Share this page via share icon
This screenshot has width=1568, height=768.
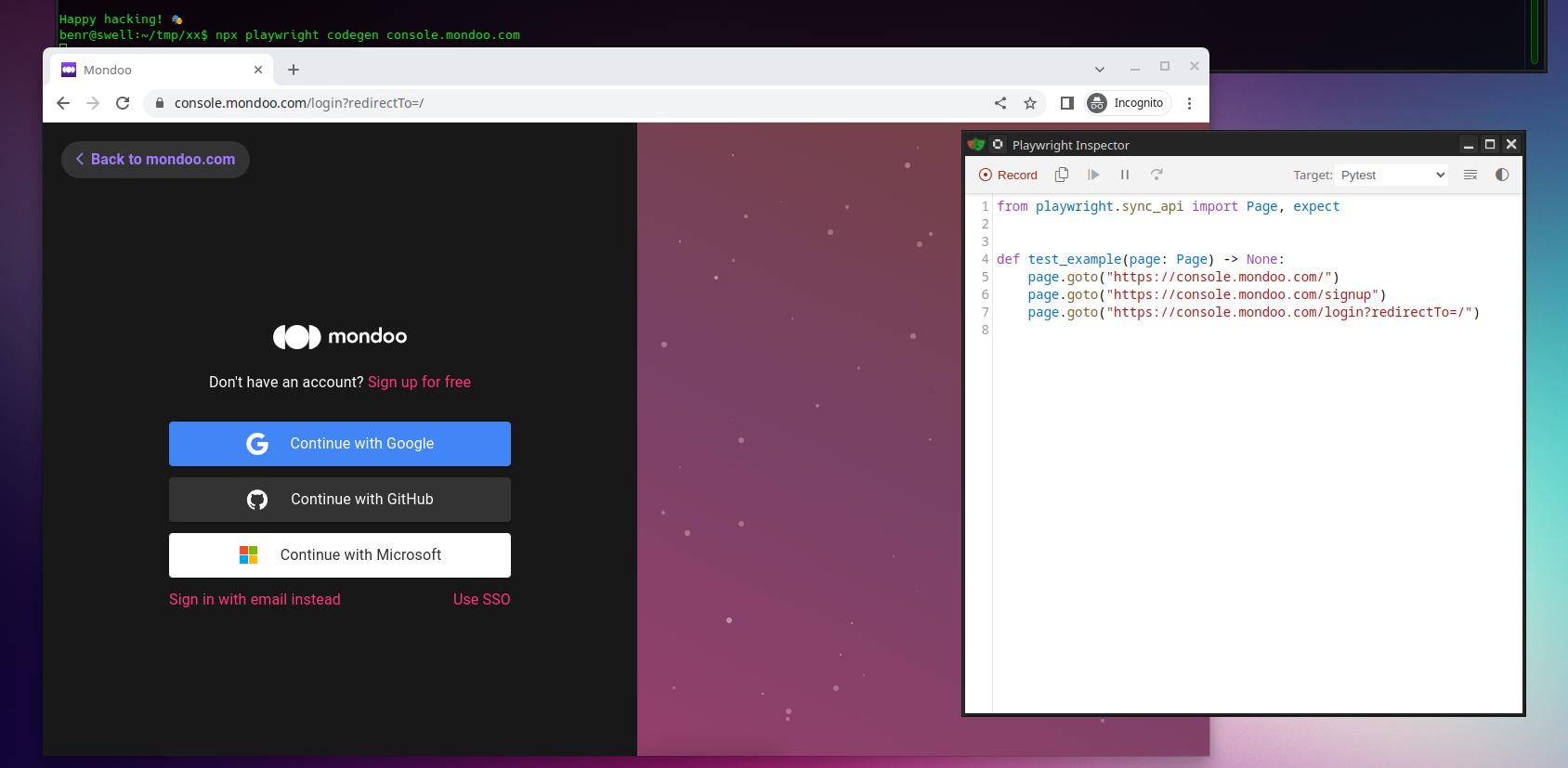[x=1000, y=103]
